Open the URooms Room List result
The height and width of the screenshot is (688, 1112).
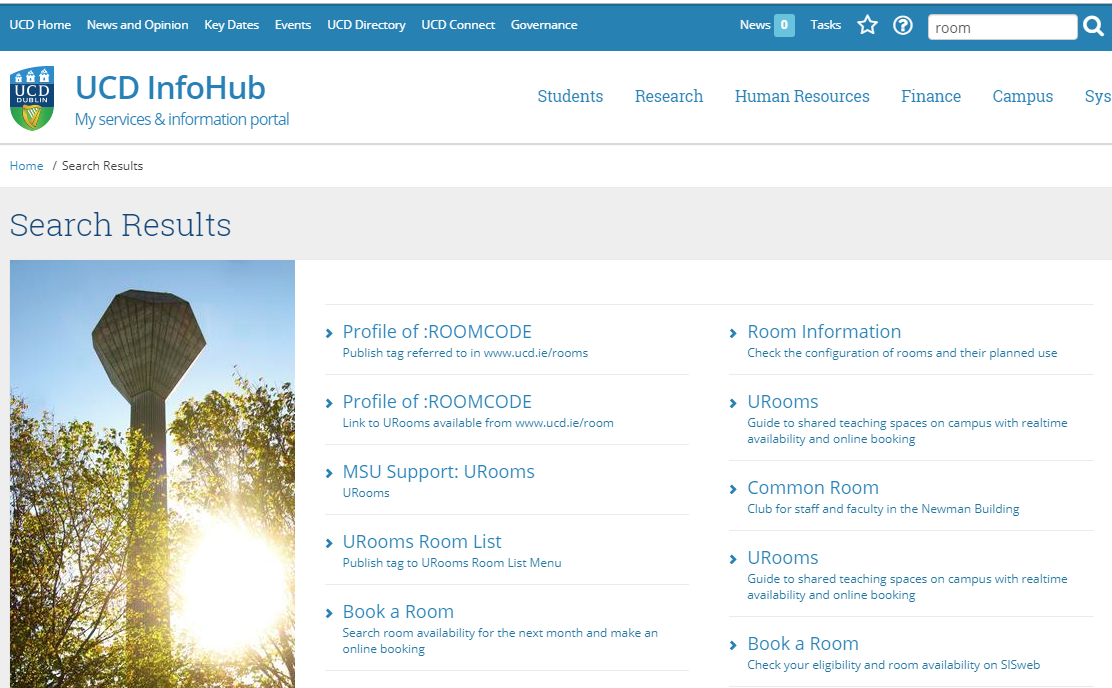[x=422, y=542]
